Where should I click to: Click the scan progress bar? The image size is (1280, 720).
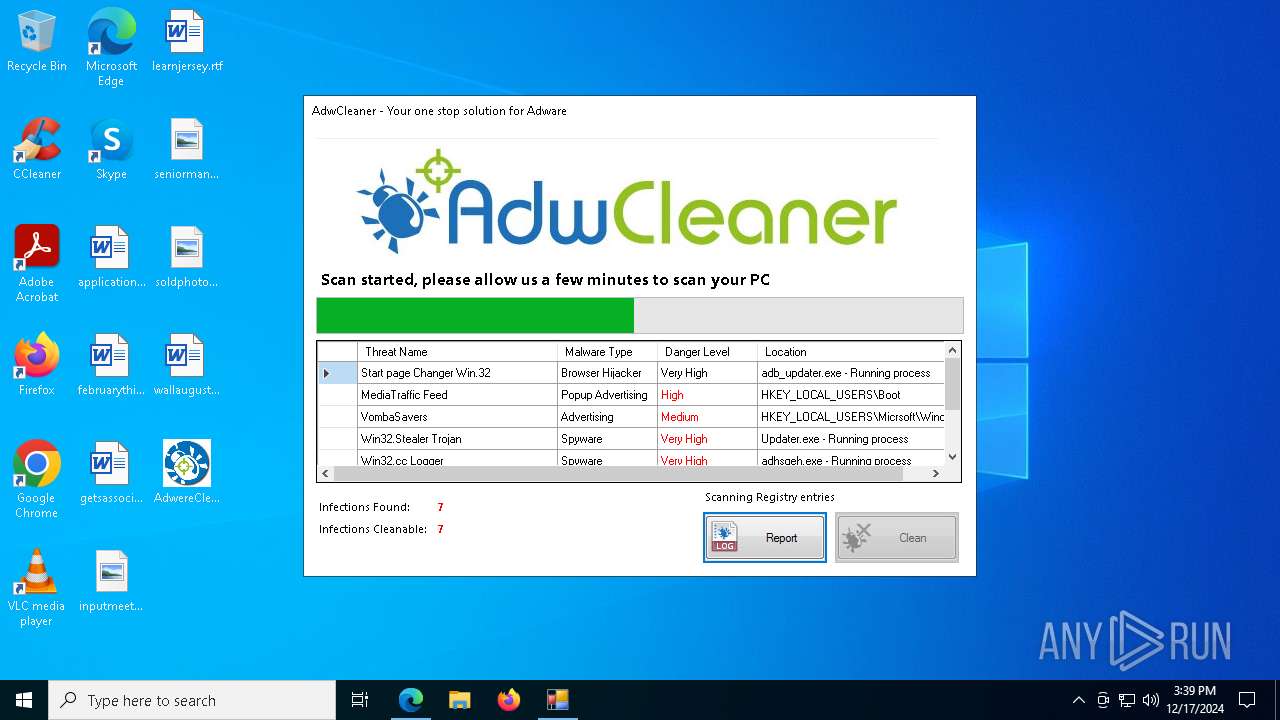(x=640, y=315)
